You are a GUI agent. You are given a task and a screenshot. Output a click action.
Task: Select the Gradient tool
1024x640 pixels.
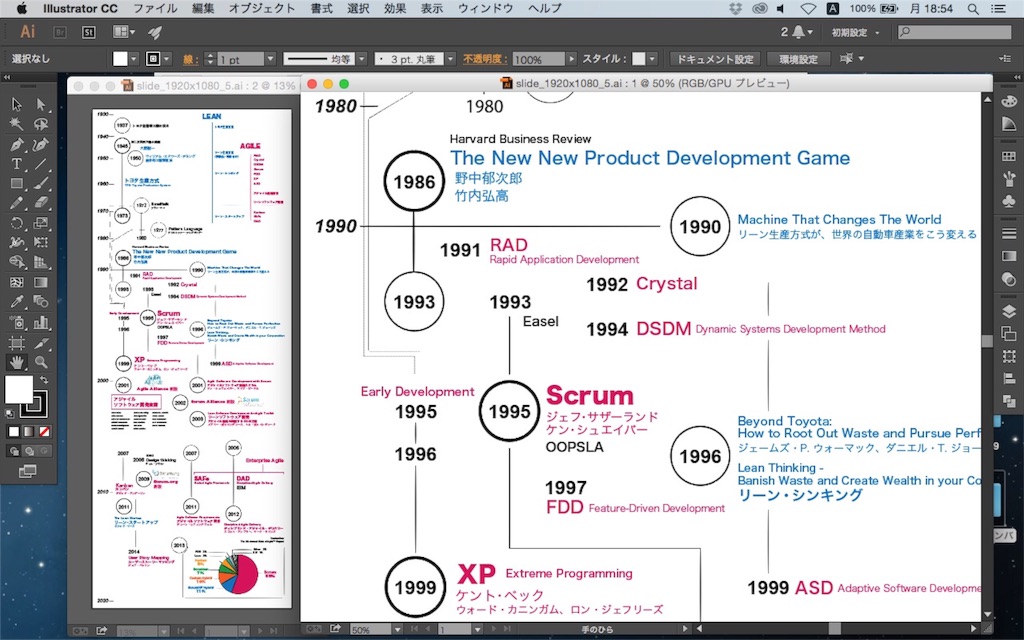[x=41, y=283]
